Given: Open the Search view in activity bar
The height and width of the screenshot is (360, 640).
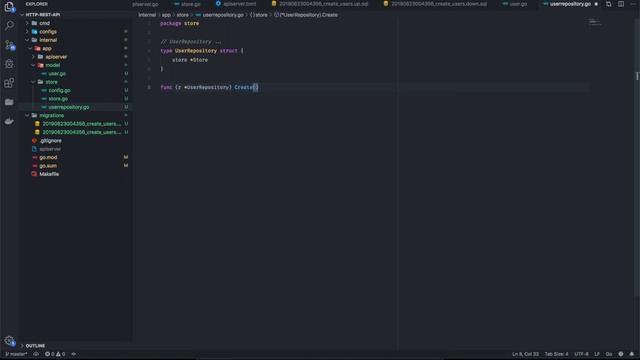Looking at the screenshot, I should (9, 25).
